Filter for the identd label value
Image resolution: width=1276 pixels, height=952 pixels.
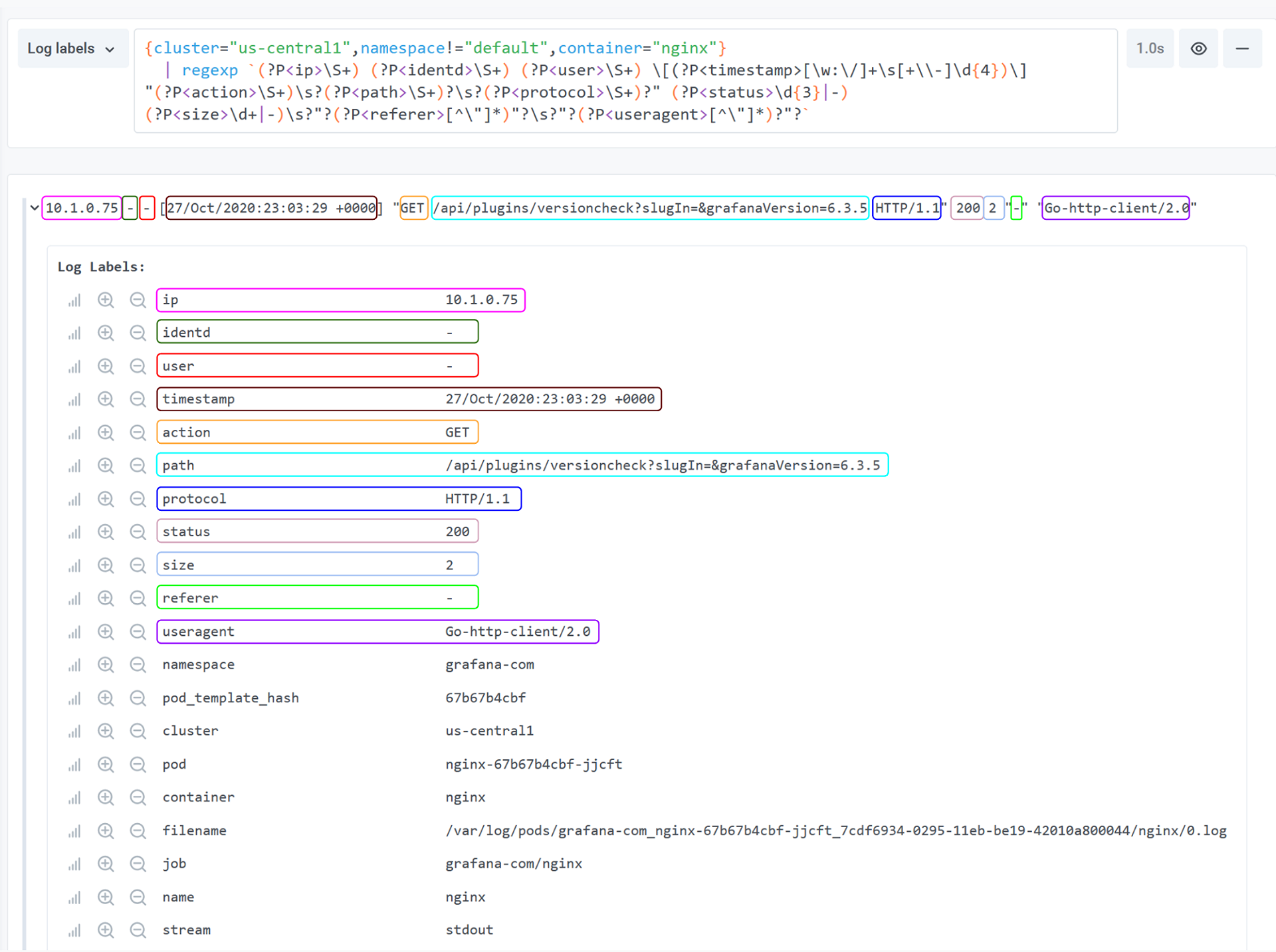(106, 332)
